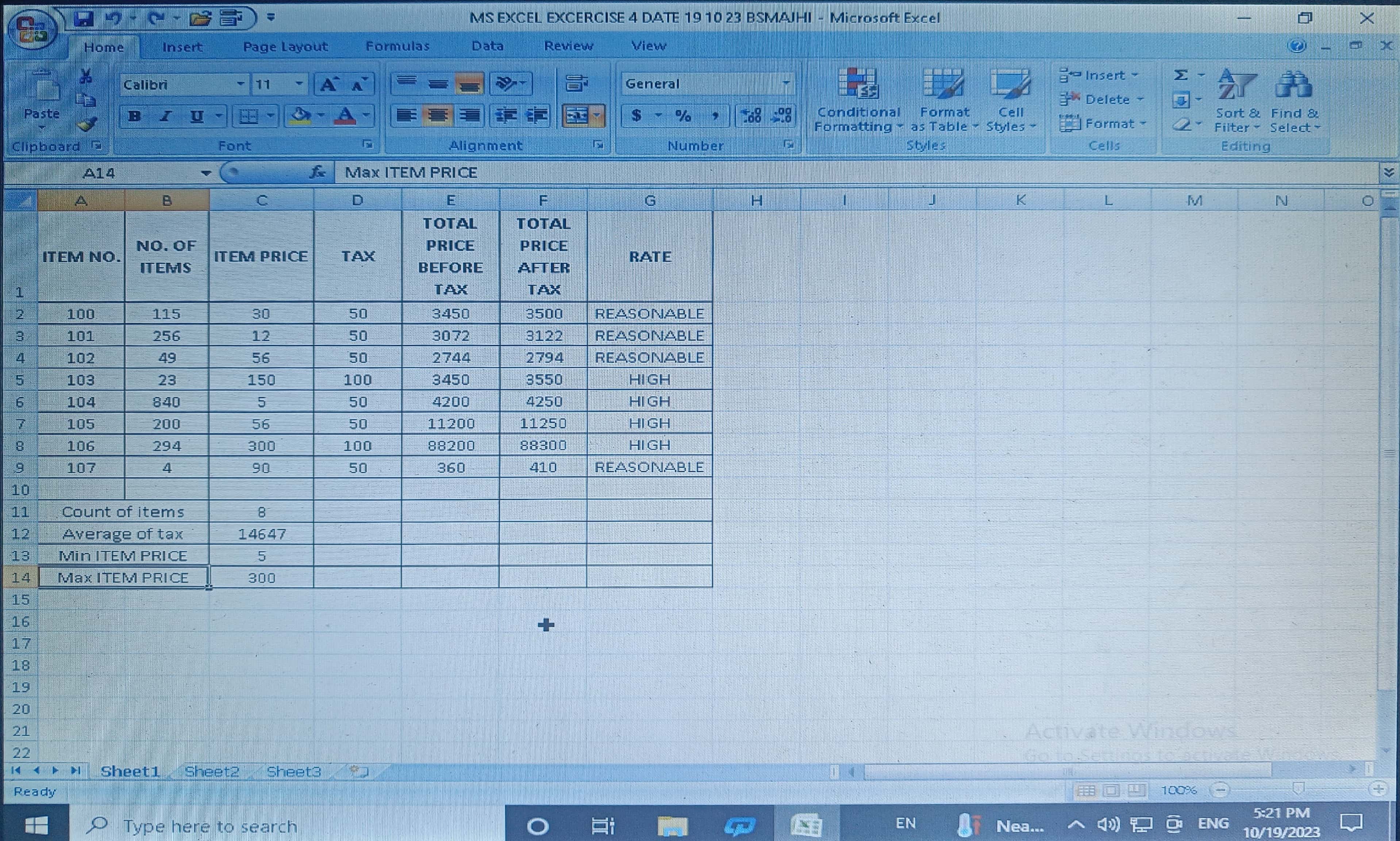Click the Increase Decimal icon
The width and height of the screenshot is (1400, 841).
(x=752, y=116)
